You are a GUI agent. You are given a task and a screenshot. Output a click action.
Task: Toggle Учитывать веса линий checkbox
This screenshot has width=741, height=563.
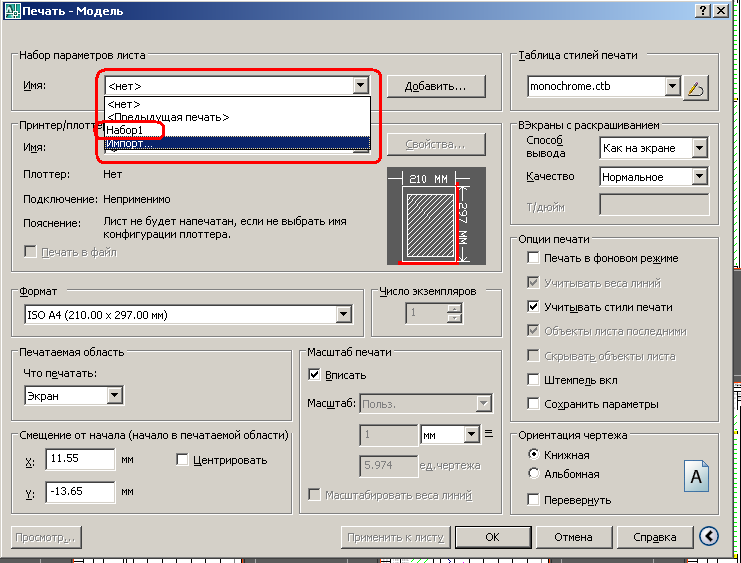[x=533, y=282]
